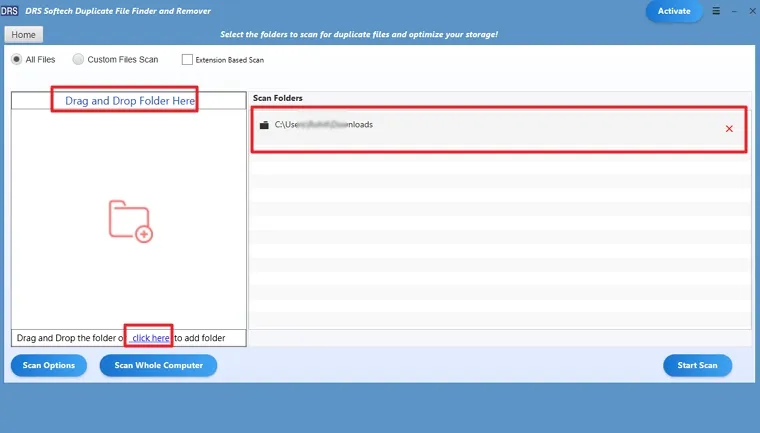The image size is (760, 433).
Task: Select the Custom Files Scan option
Action: pyautogui.click(x=78, y=59)
